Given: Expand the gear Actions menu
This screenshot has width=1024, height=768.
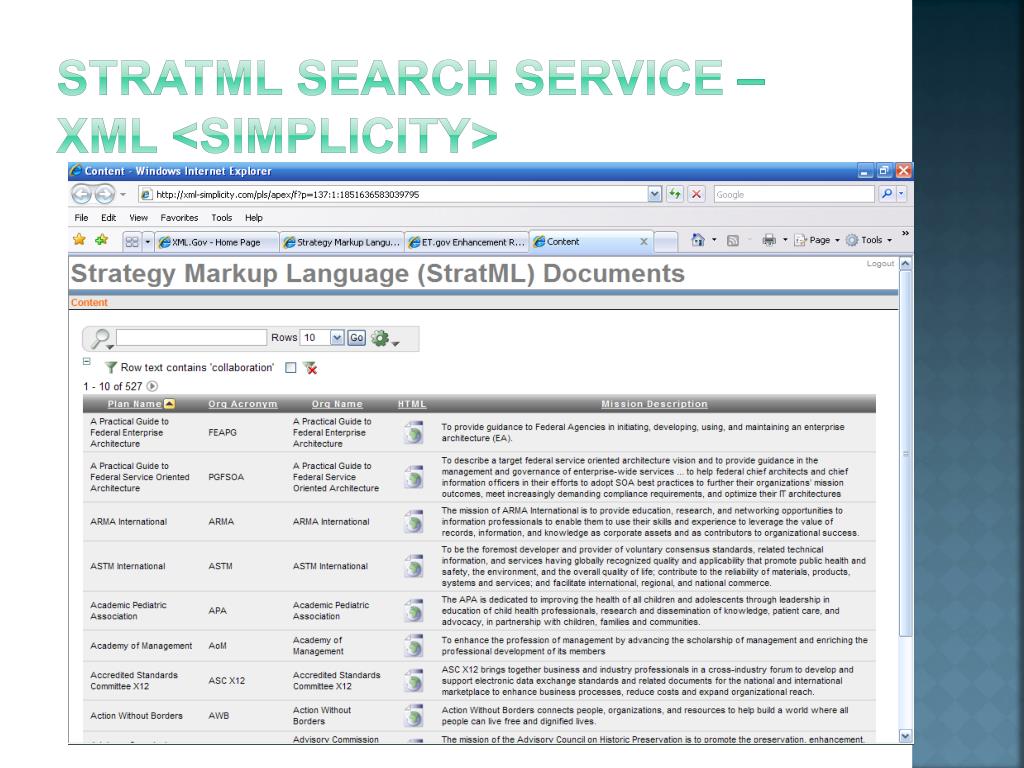Looking at the screenshot, I should click(384, 339).
